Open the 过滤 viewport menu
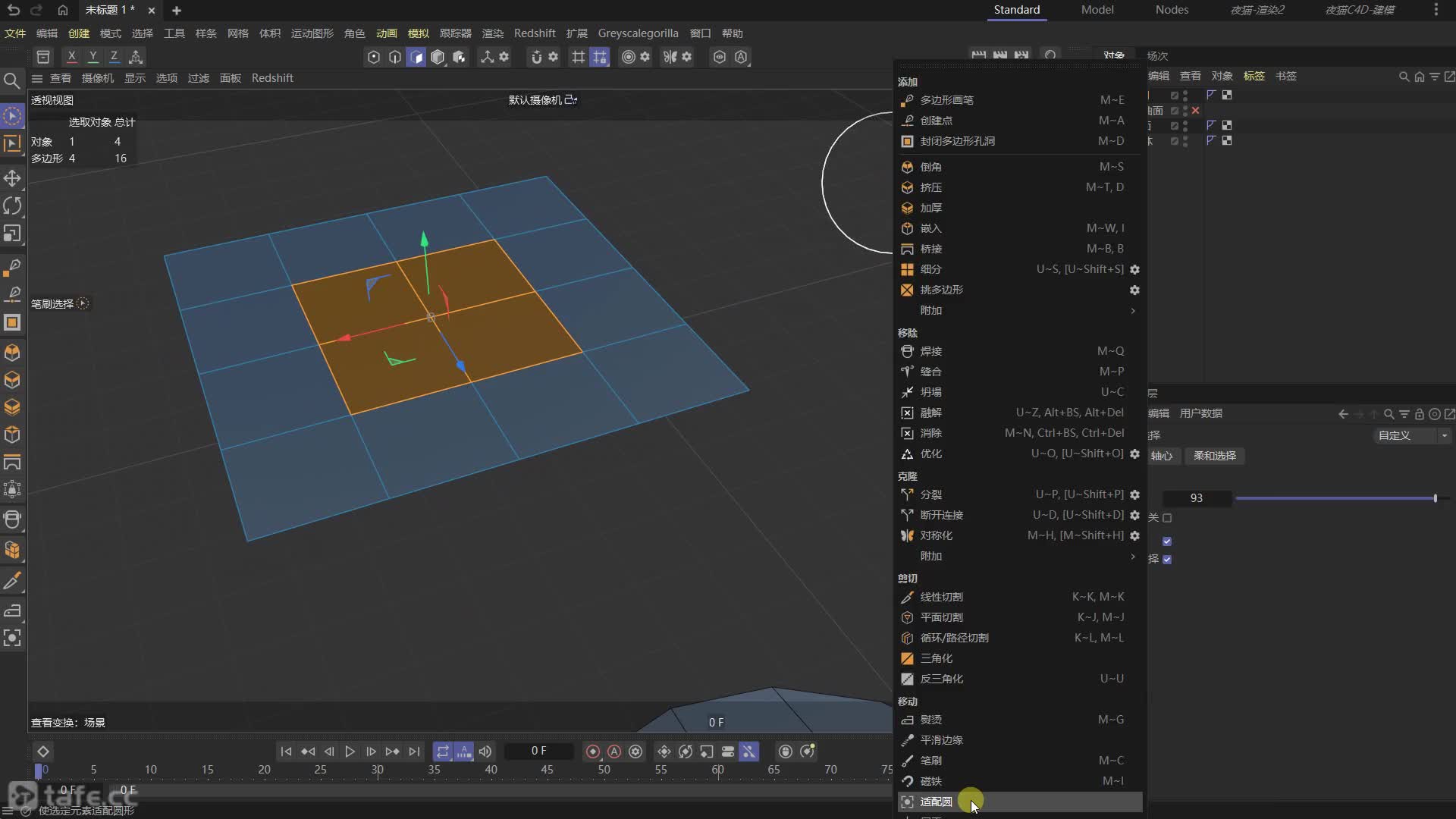 pos(199,78)
